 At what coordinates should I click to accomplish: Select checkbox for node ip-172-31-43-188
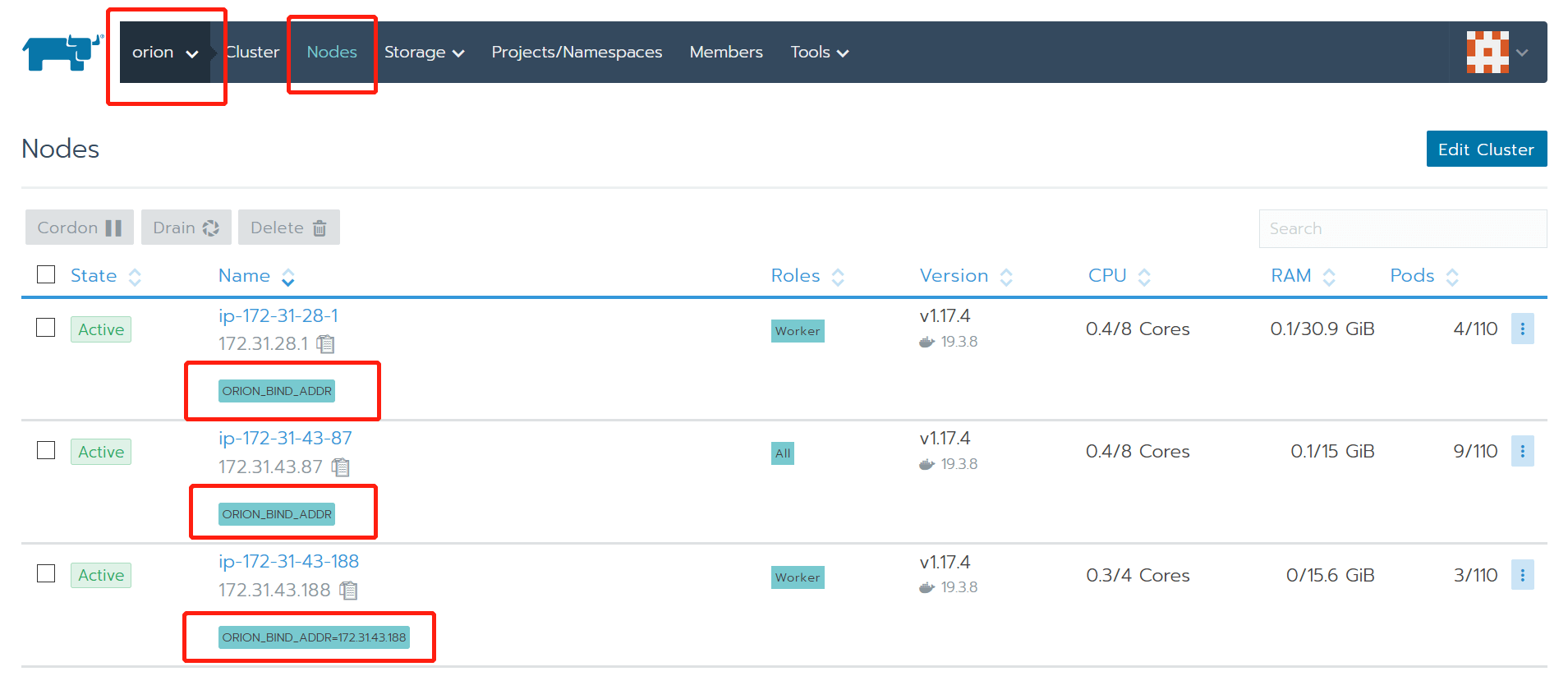tap(46, 573)
